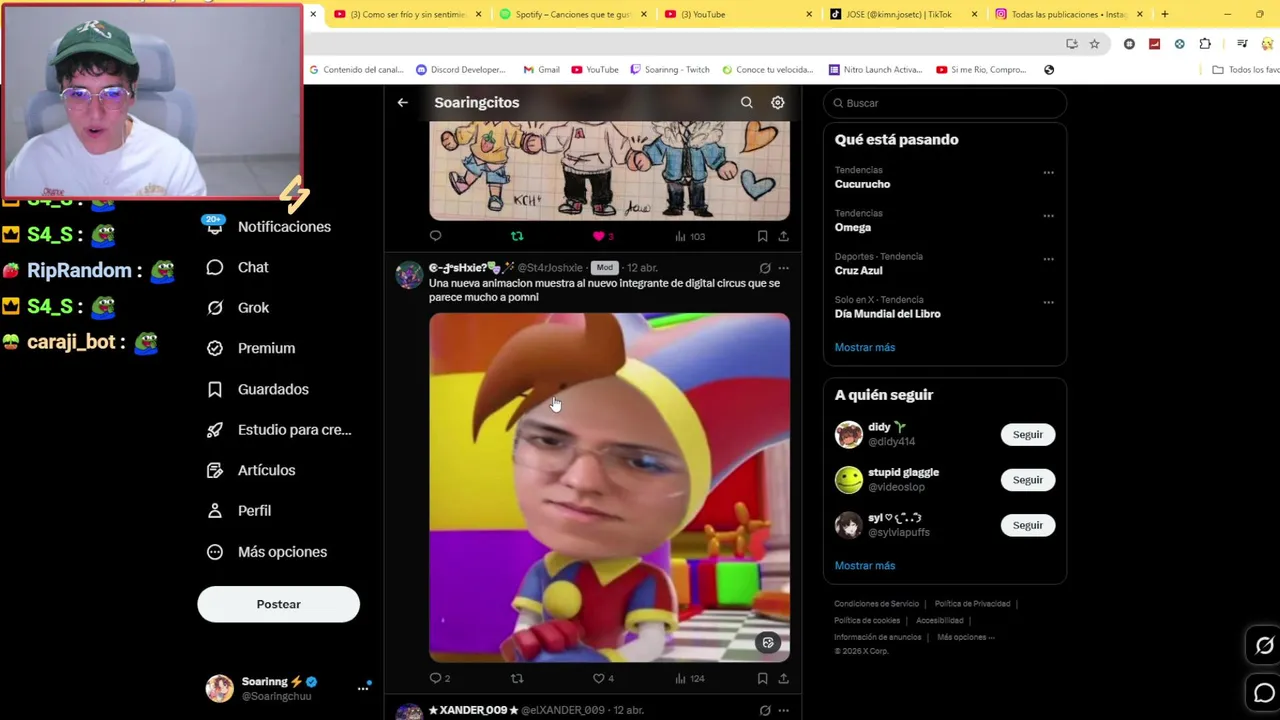Follow the stupid glaggle account

point(1027,480)
